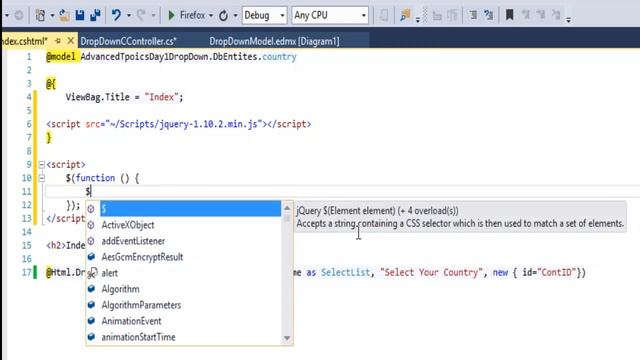The width and height of the screenshot is (640, 360).
Task: Click the Previous bookmark icon
Action: 526,16
